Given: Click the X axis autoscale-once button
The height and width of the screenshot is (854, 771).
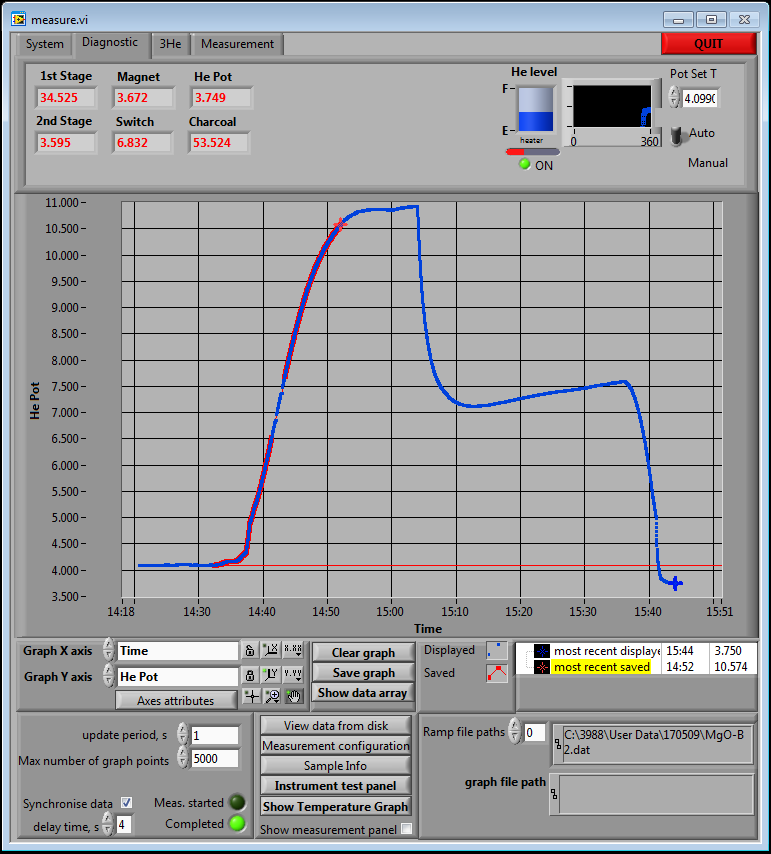Looking at the screenshot, I should pos(271,650).
